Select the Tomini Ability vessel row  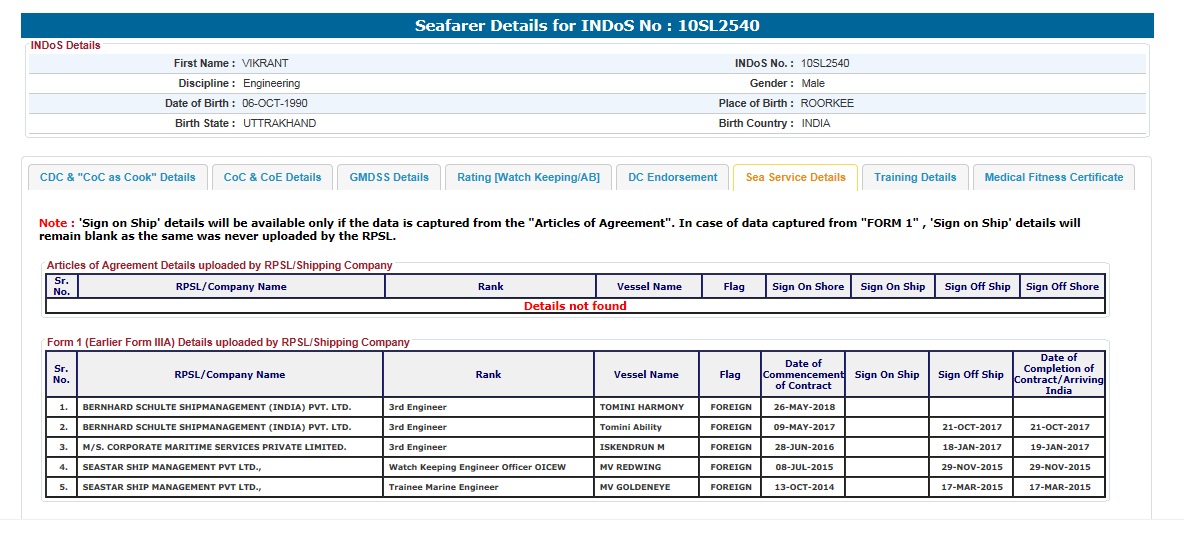631,427
